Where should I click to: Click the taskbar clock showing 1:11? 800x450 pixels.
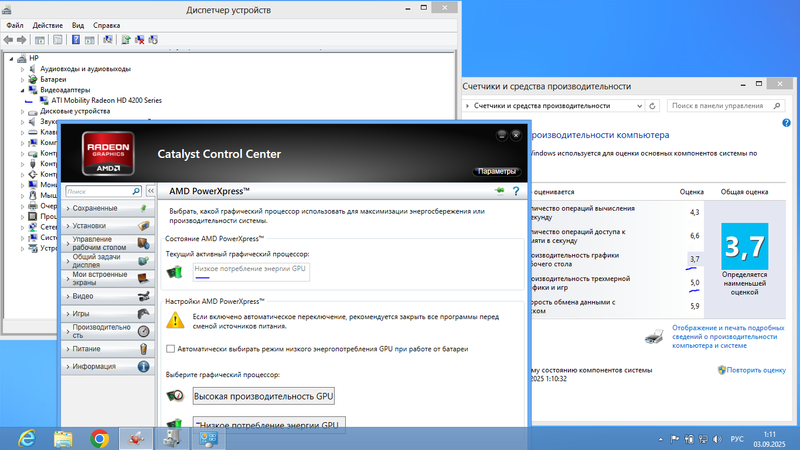pyautogui.click(x=770, y=439)
